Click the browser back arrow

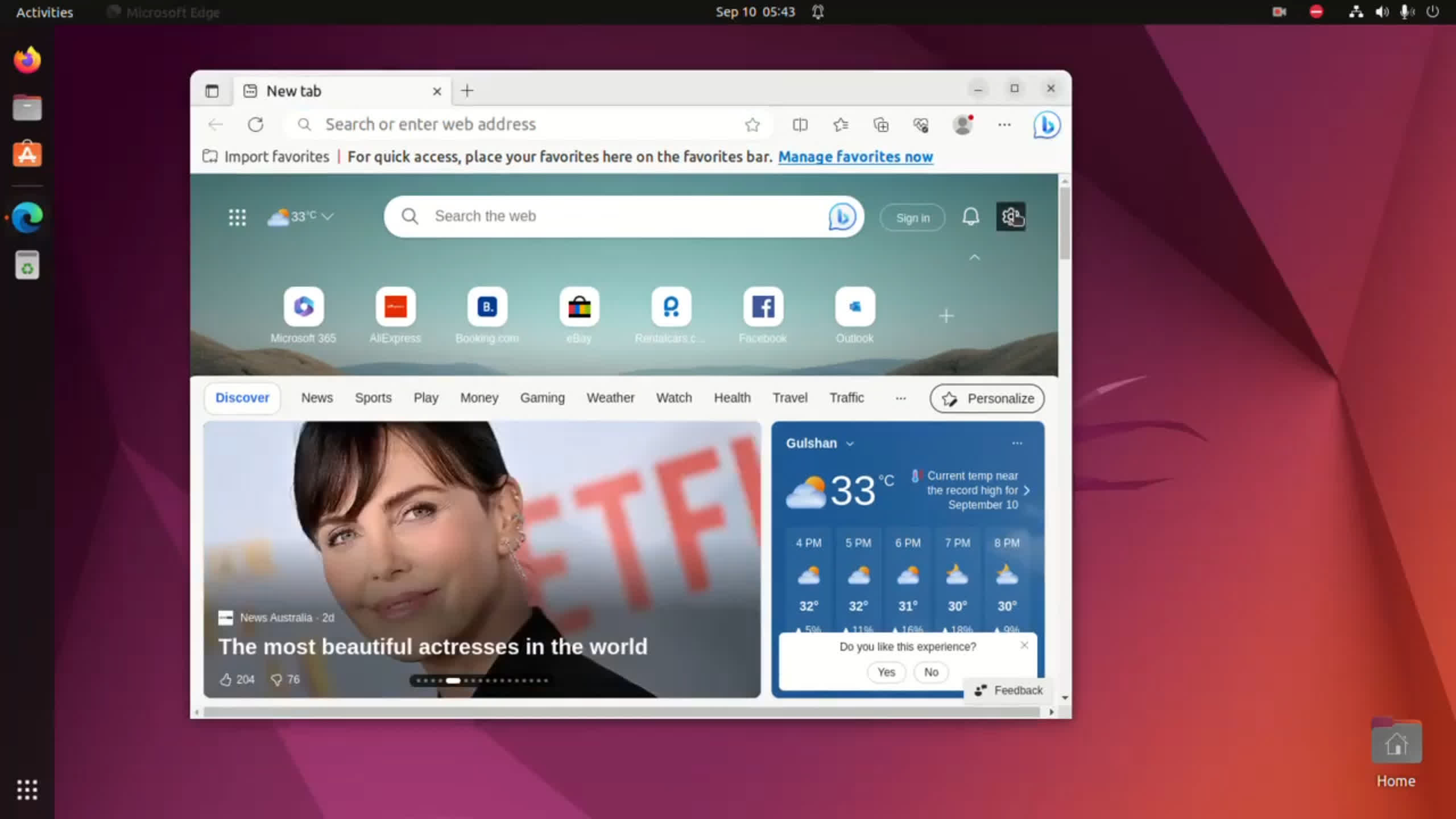click(x=216, y=125)
